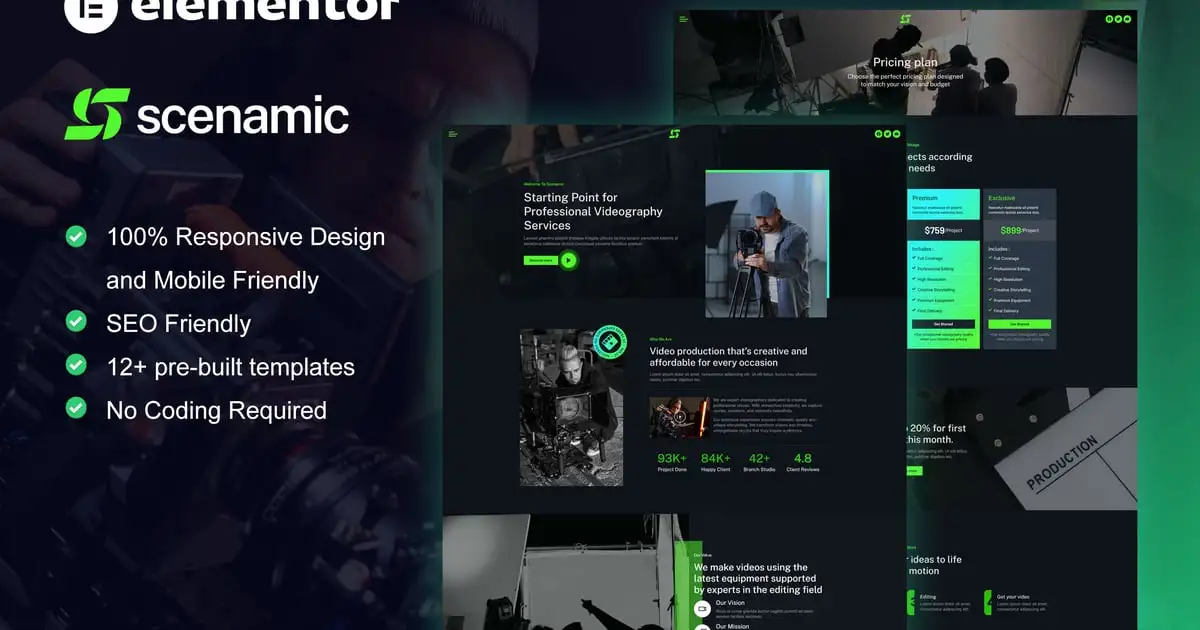
Task: Click check icon beside 100% Responsive Design
Action: [x=75, y=236]
